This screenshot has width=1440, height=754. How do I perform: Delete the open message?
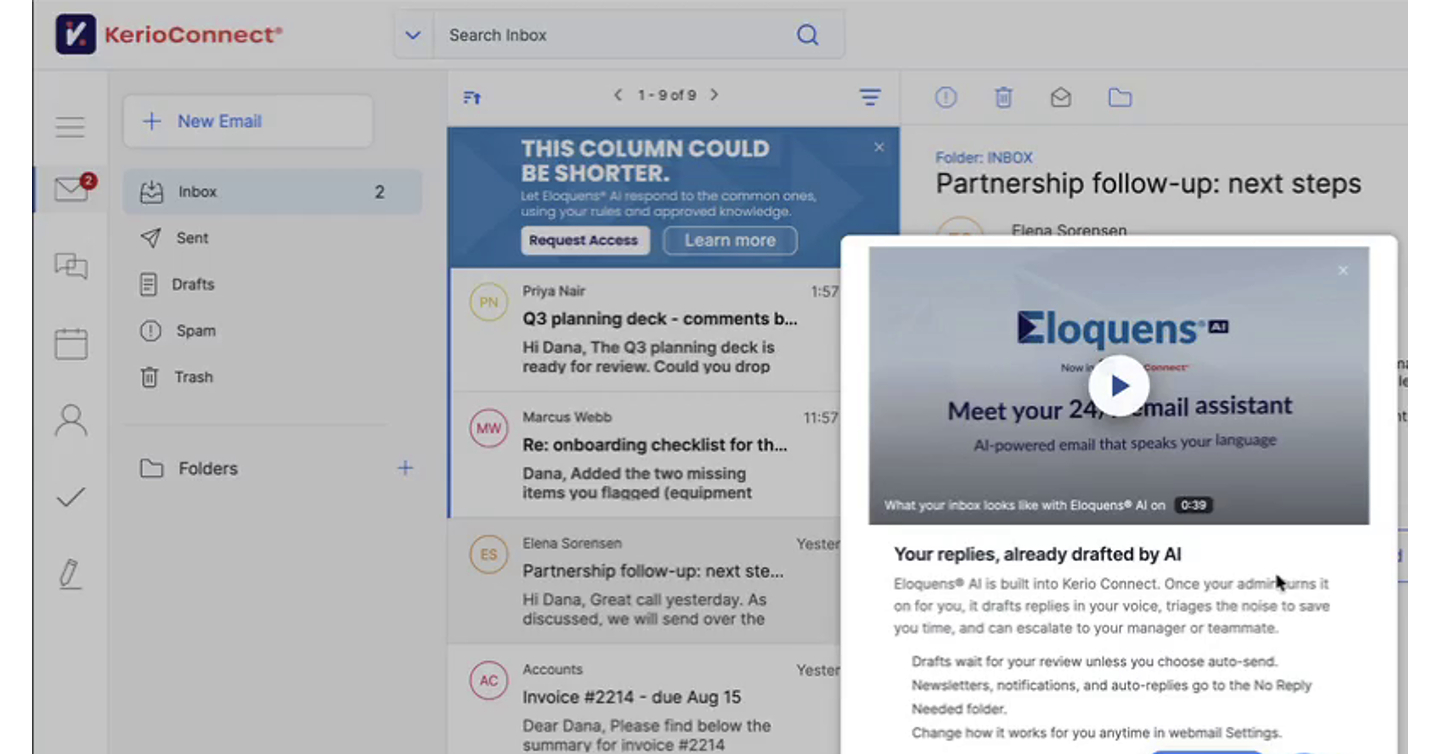1003,97
